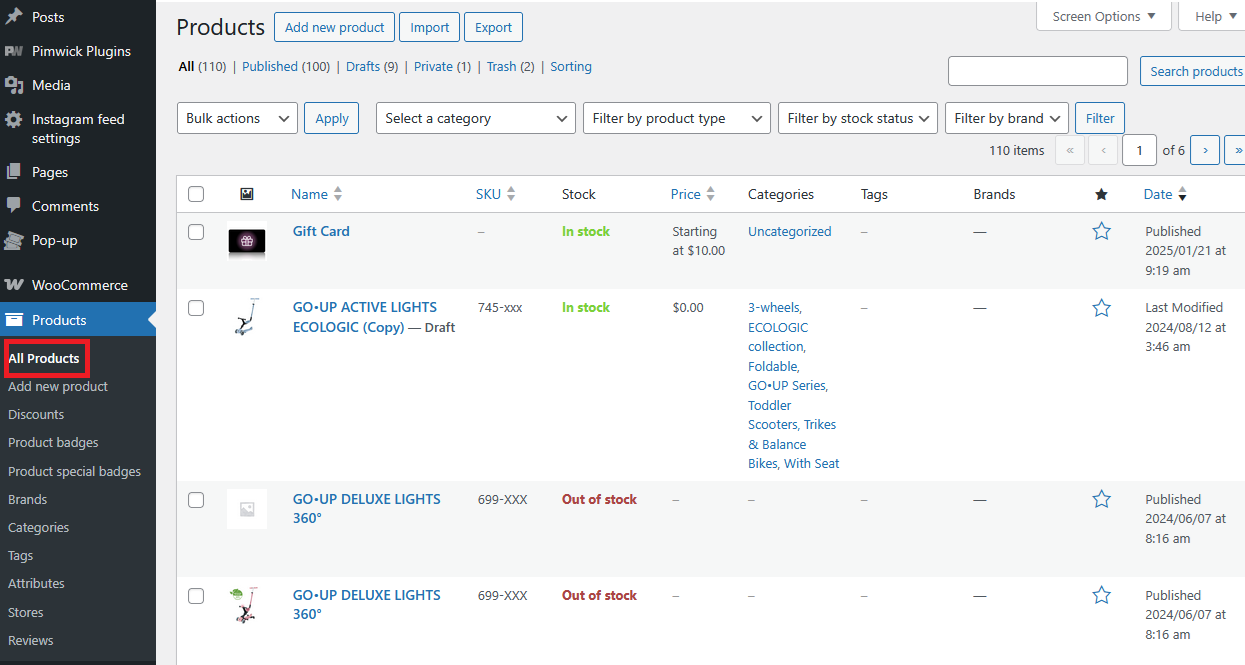The image size is (1245, 665).
Task: Click the Comments bubble icon
Action: pos(14,206)
